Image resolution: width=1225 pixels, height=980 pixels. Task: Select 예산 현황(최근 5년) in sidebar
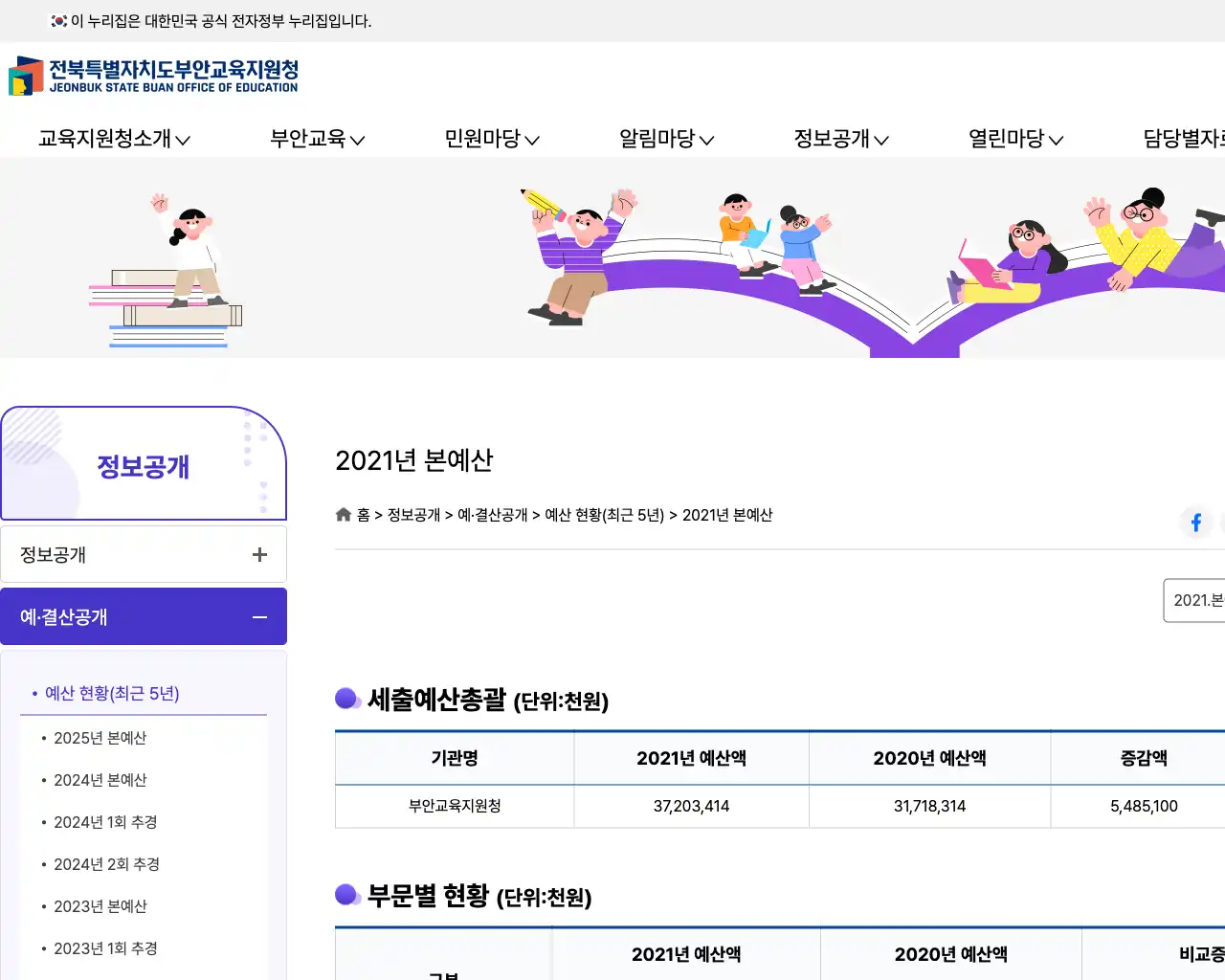pos(112,693)
